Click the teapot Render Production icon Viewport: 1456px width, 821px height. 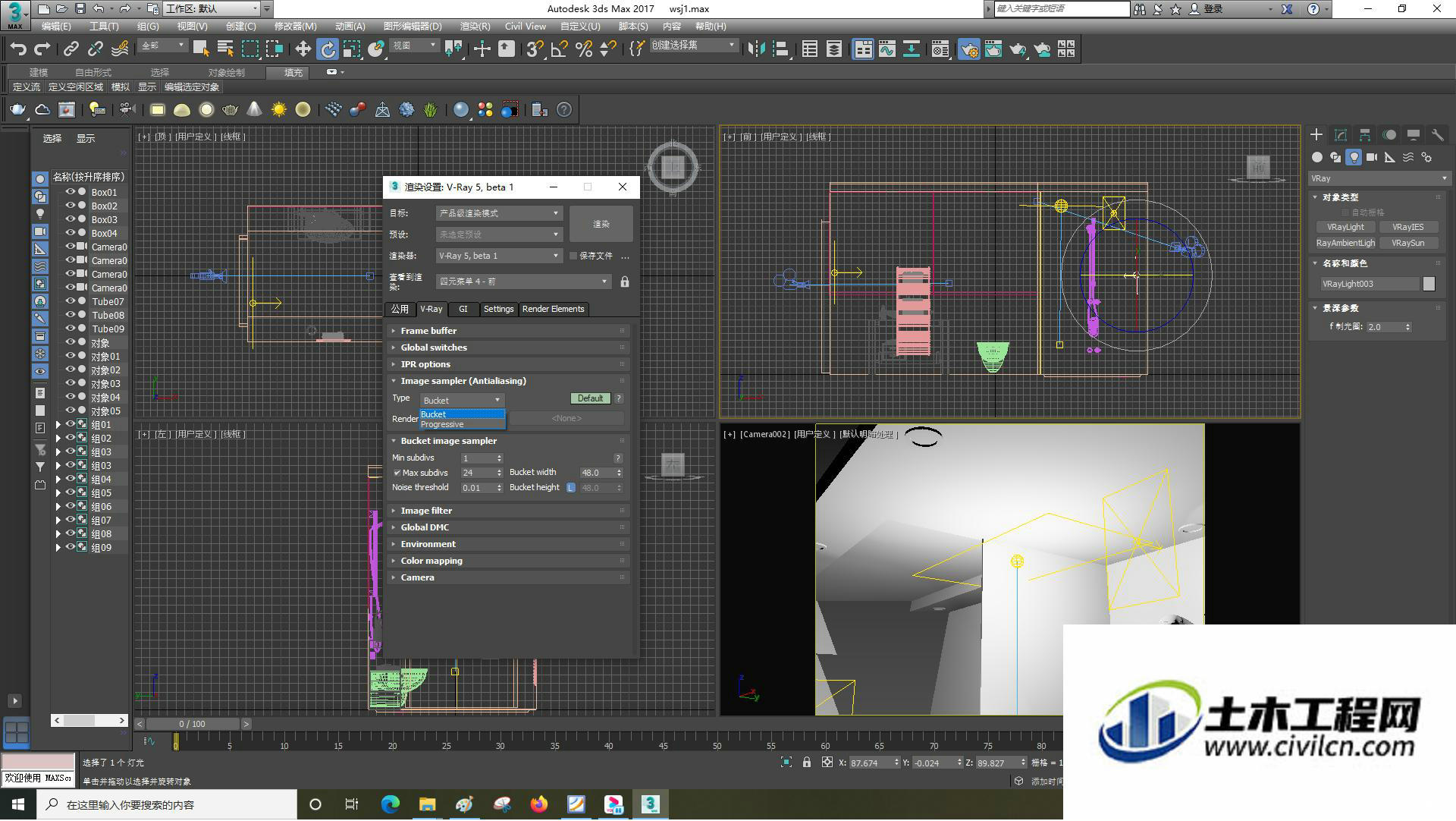tap(1018, 49)
